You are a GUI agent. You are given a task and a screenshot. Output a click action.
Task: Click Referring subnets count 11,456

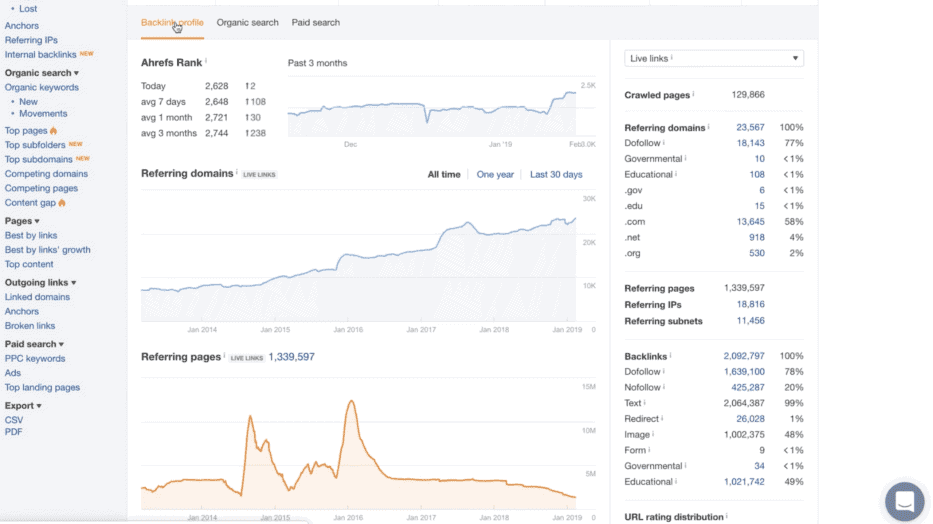[750, 321]
